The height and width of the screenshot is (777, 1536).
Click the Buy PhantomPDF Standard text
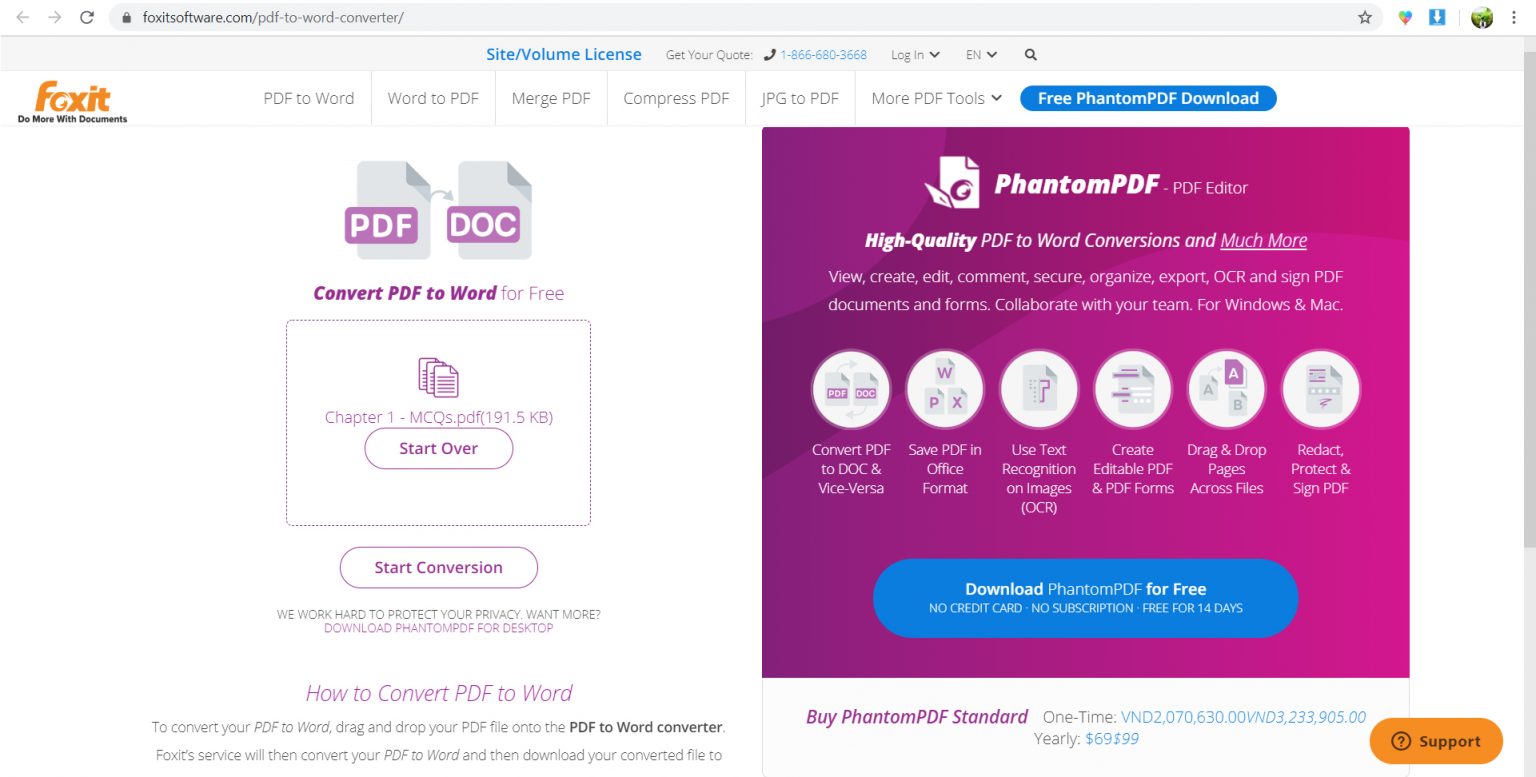click(917, 716)
